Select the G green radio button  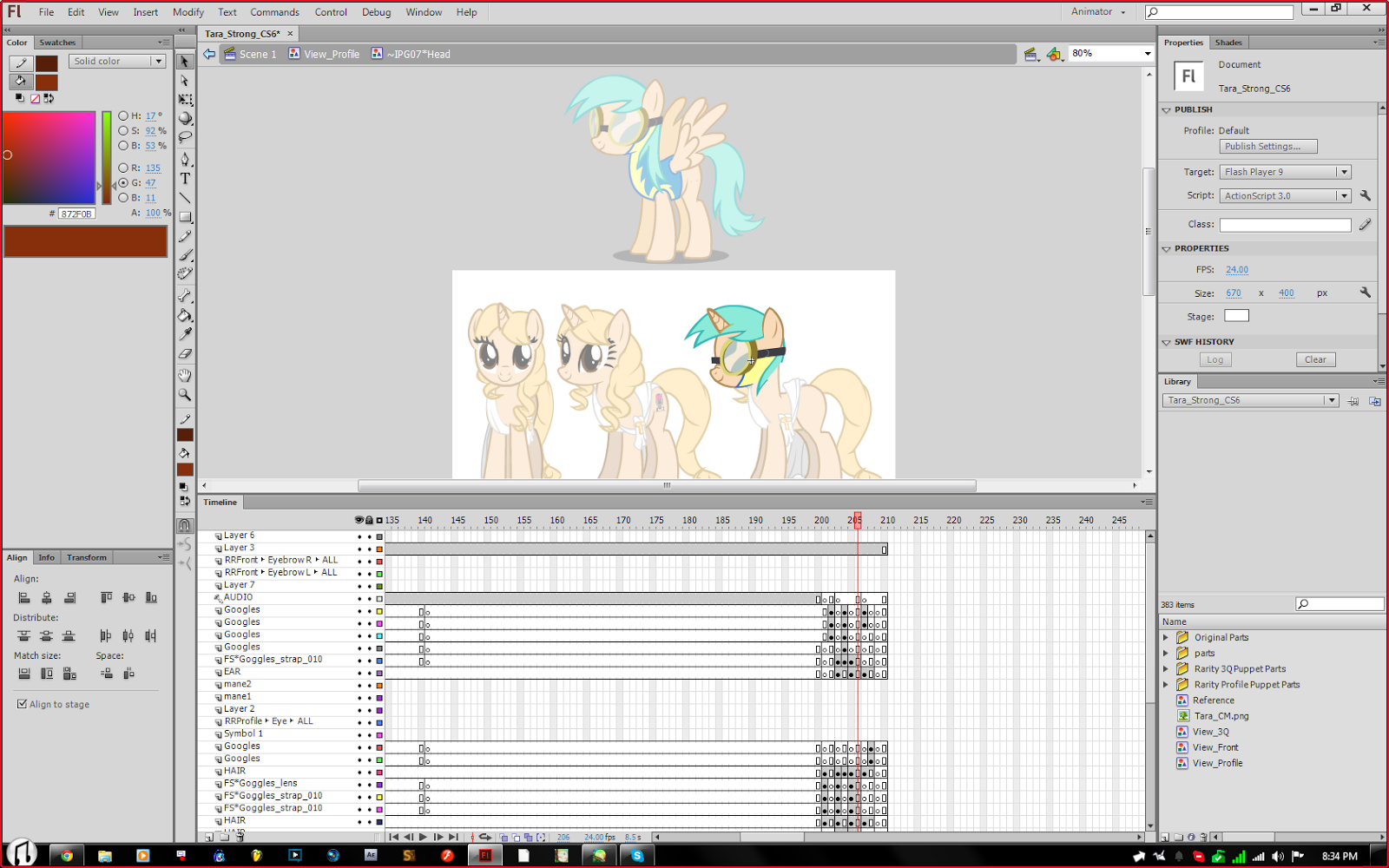coord(123,183)
